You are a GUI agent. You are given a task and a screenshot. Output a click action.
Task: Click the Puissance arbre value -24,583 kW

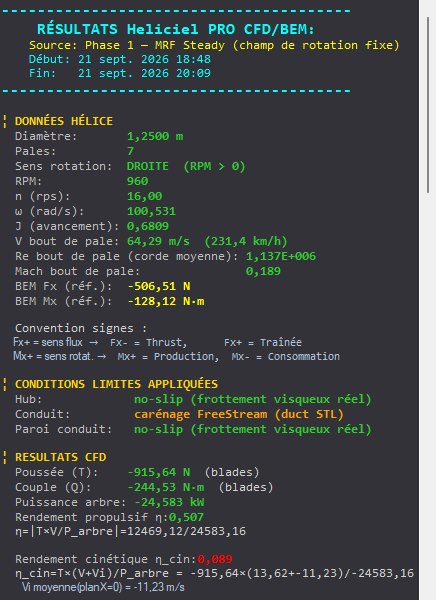pyautogui.click(x=170, y=502)
